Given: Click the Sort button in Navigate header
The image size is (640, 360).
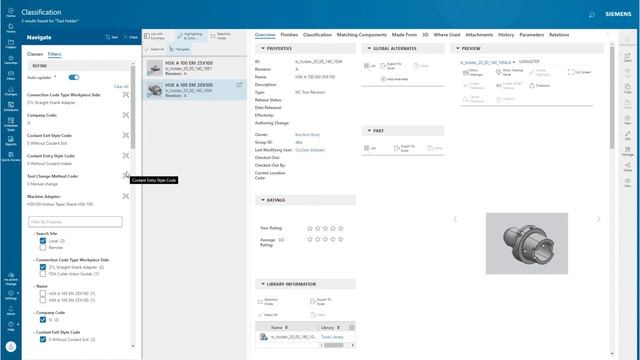Looking at the screenshot, I should pyautogui.click(x=111, y=37).
